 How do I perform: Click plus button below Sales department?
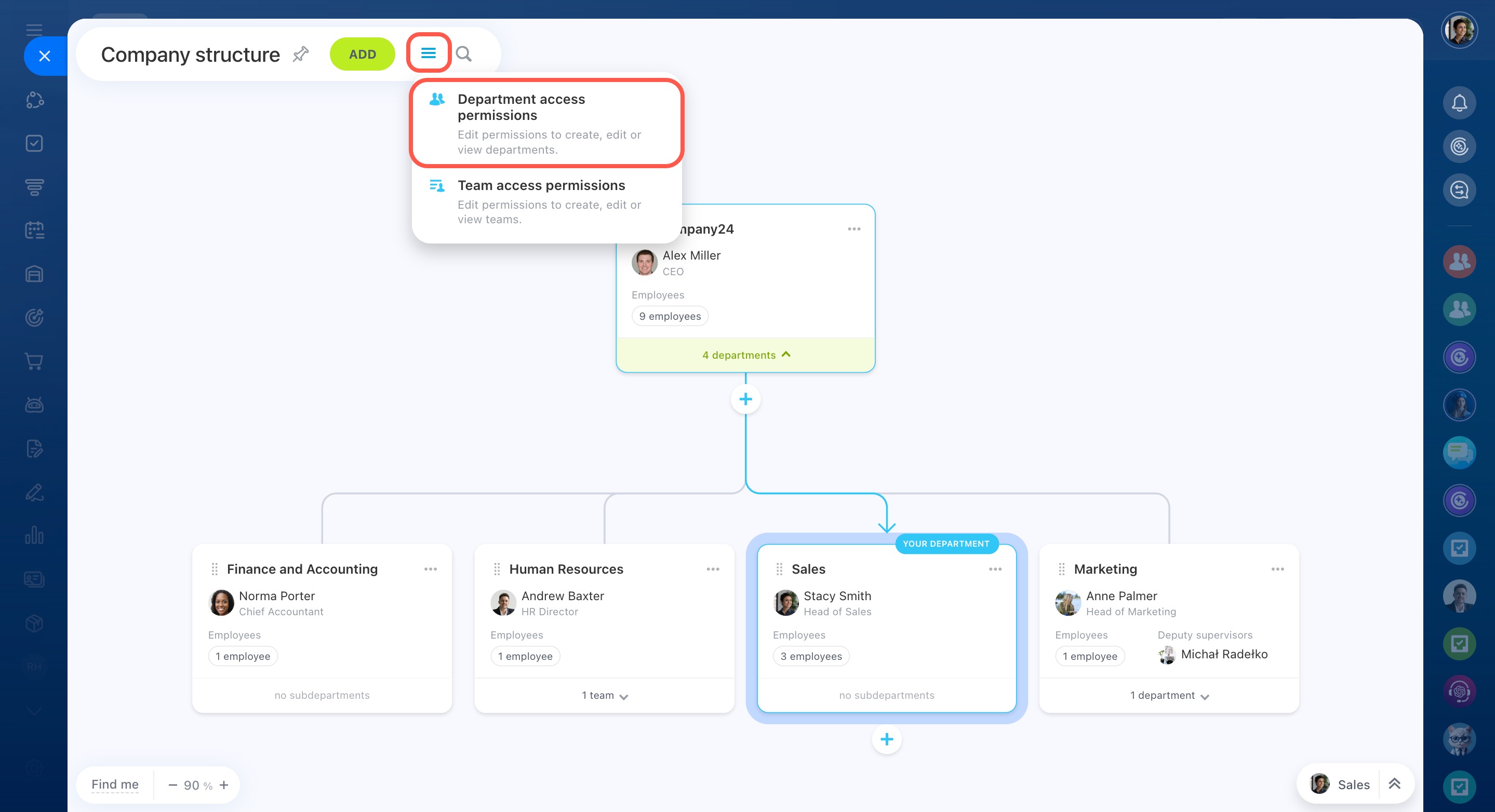pyautogui.click(x=886, y=739)
